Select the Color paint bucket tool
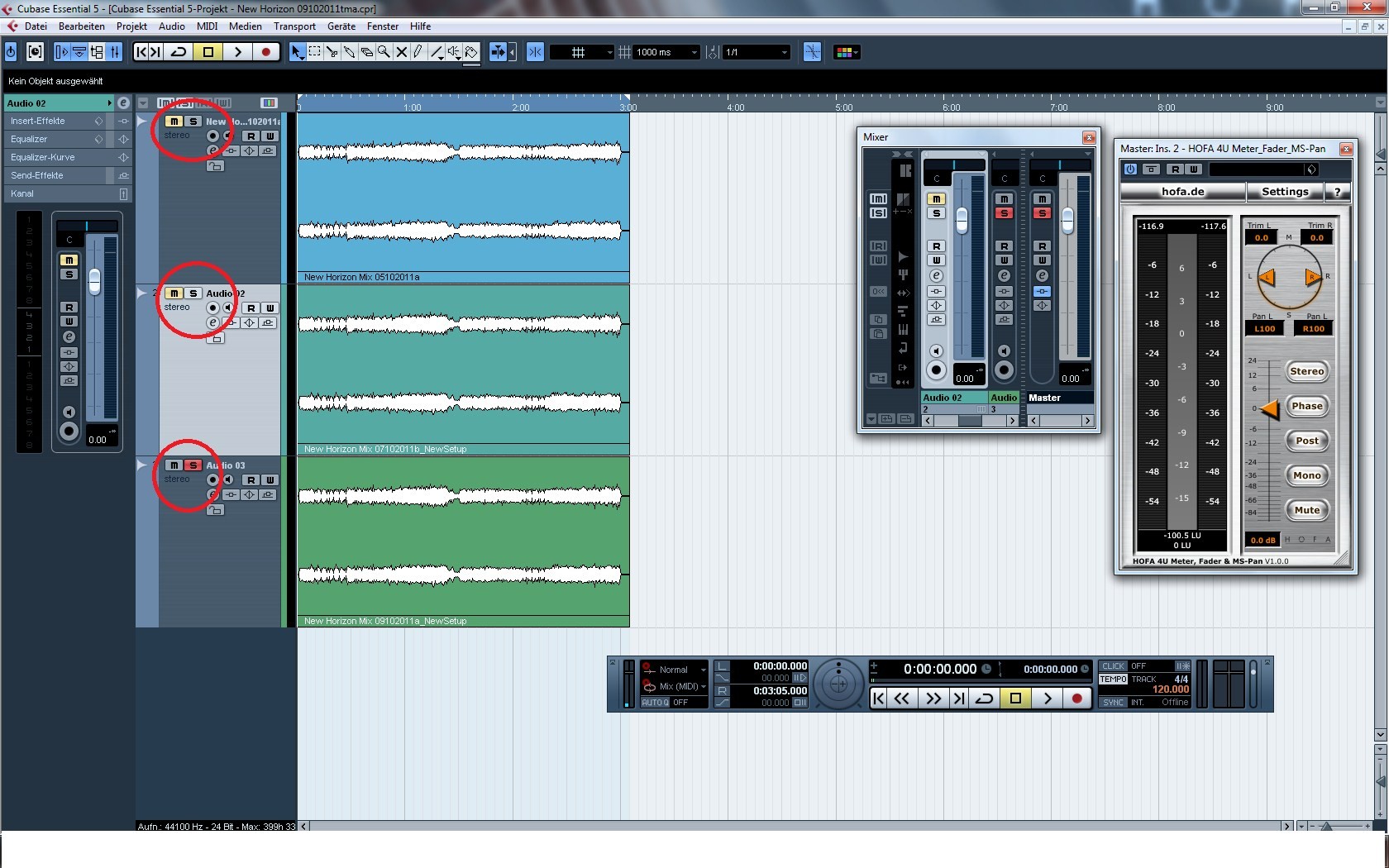 471,52
